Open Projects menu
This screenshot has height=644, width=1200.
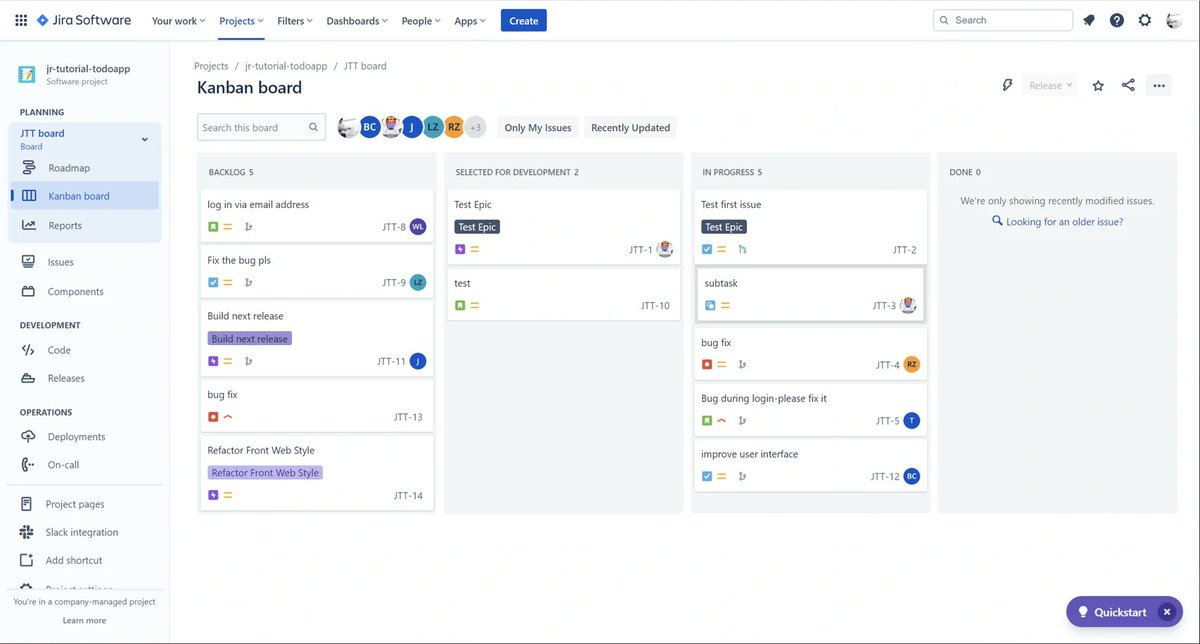[x=241, y=20]
